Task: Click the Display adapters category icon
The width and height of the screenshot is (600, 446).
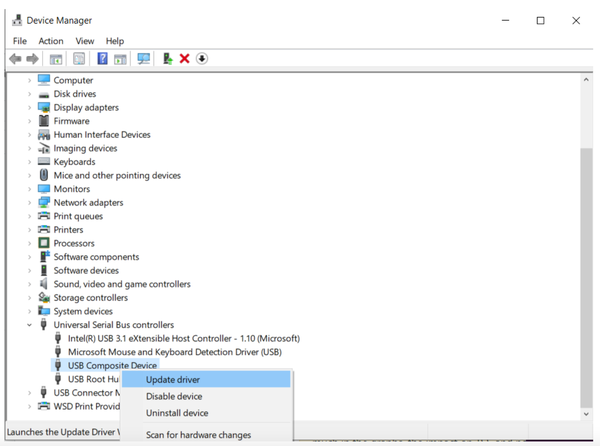Action: (44, 107)
